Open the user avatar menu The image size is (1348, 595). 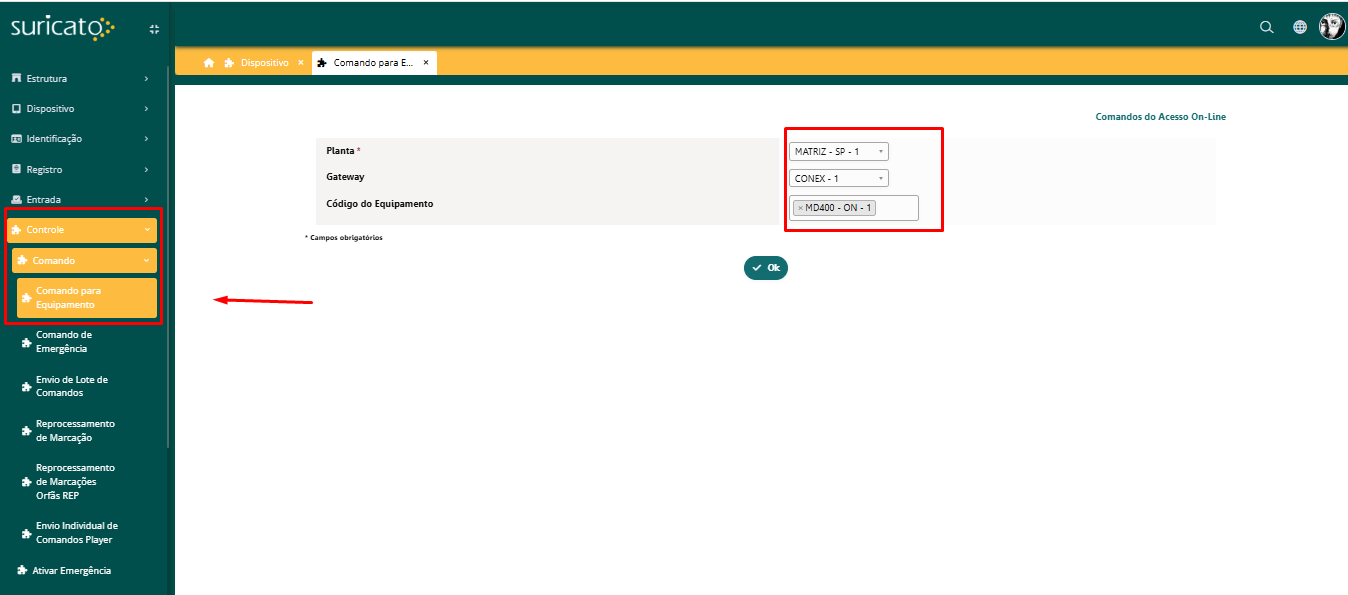(x=1332, y=27)
